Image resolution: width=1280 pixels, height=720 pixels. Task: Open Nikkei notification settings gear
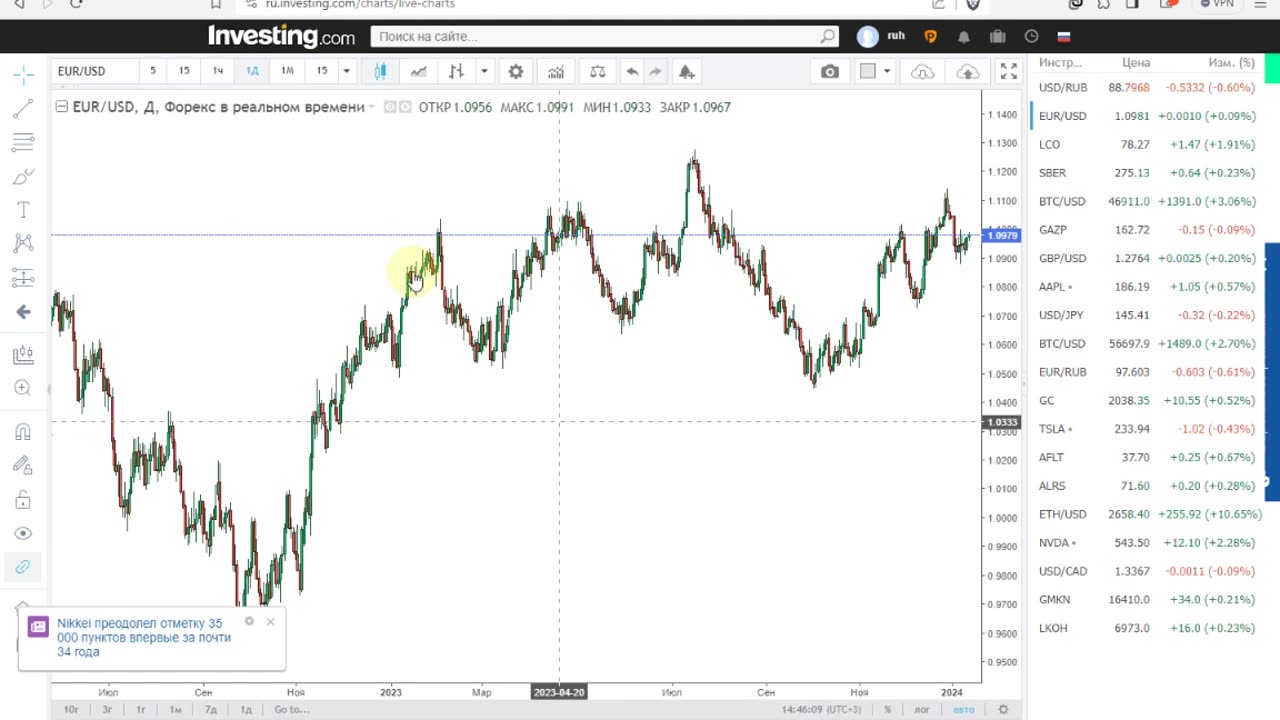point(249,622)
